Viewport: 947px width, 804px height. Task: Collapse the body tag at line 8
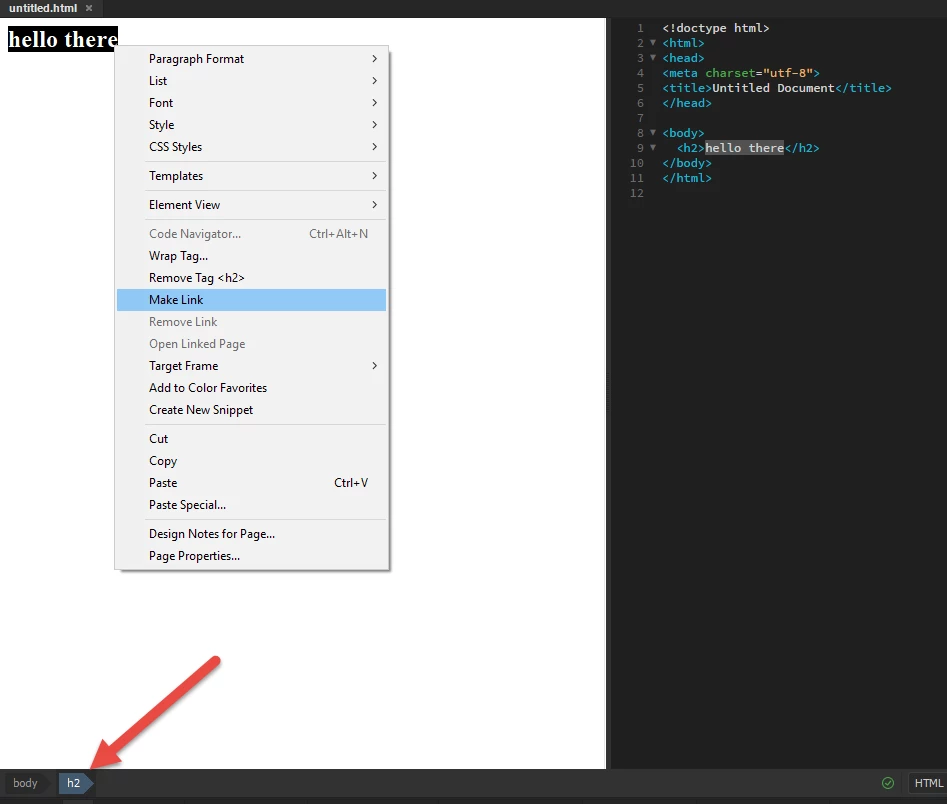[652, 133]
